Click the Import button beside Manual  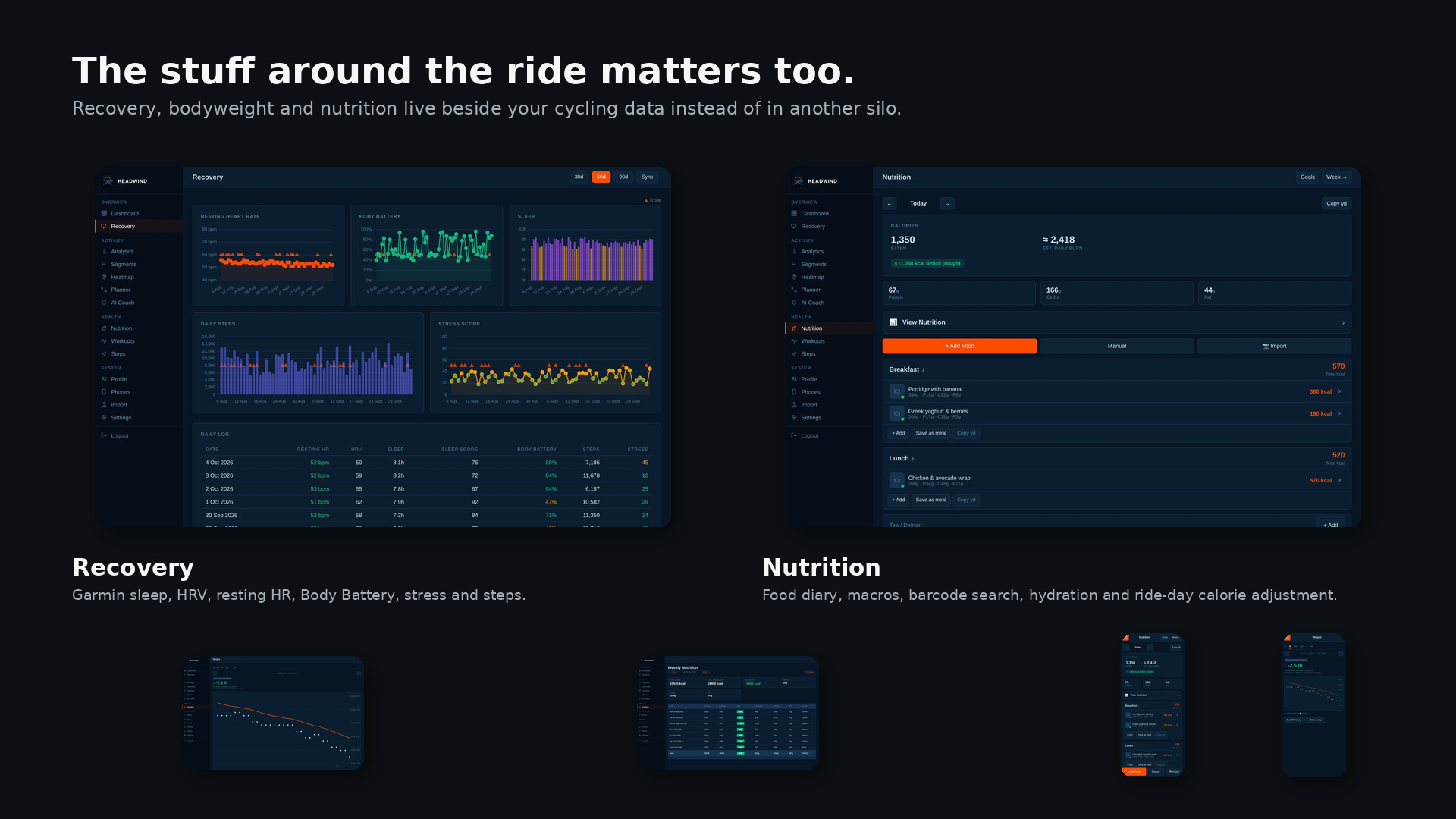tap(1274, 347)
